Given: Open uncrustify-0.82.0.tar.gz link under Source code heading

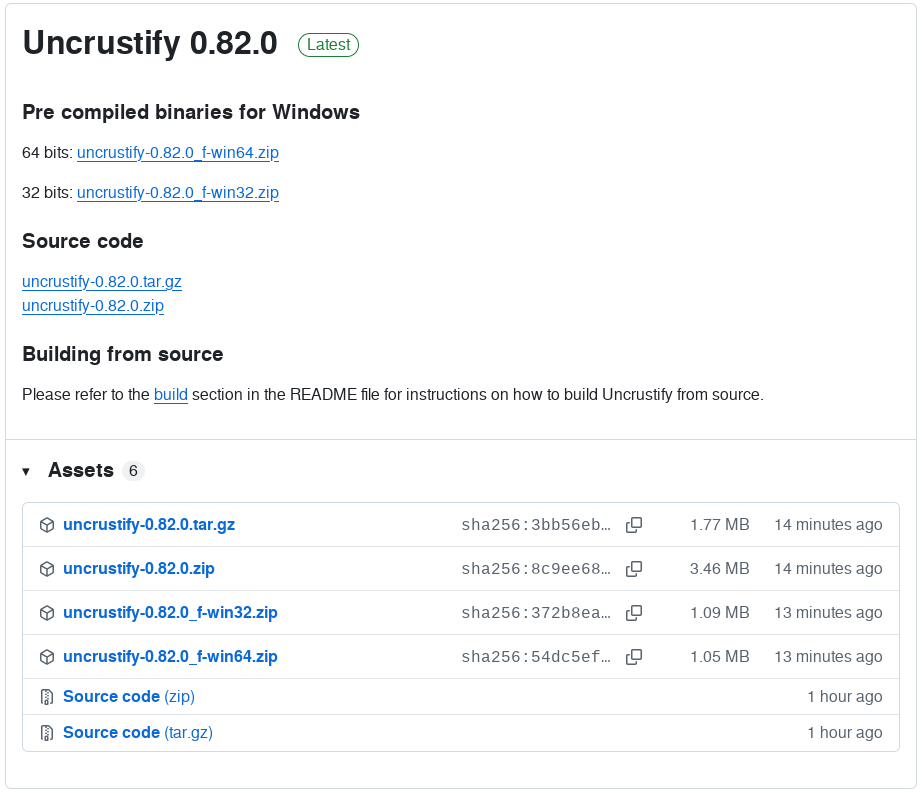Looking at the screenshot, I should pyautogui.click(x=102, y=282).
